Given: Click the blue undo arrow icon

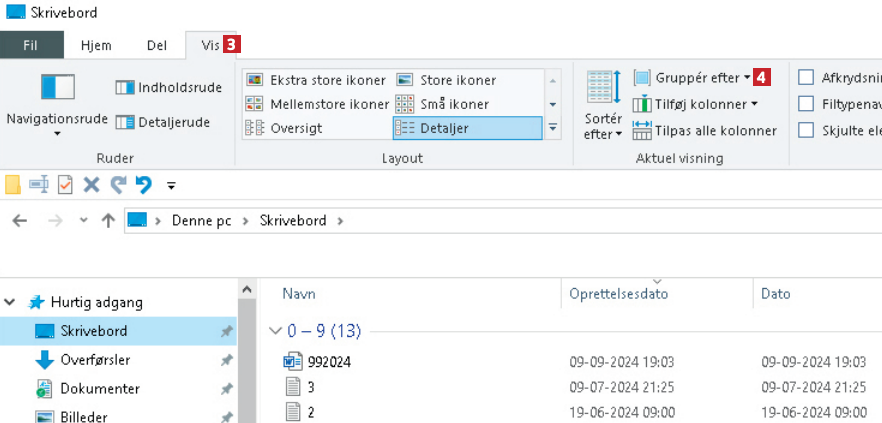Looking at the screenshot, I should 144,185.
